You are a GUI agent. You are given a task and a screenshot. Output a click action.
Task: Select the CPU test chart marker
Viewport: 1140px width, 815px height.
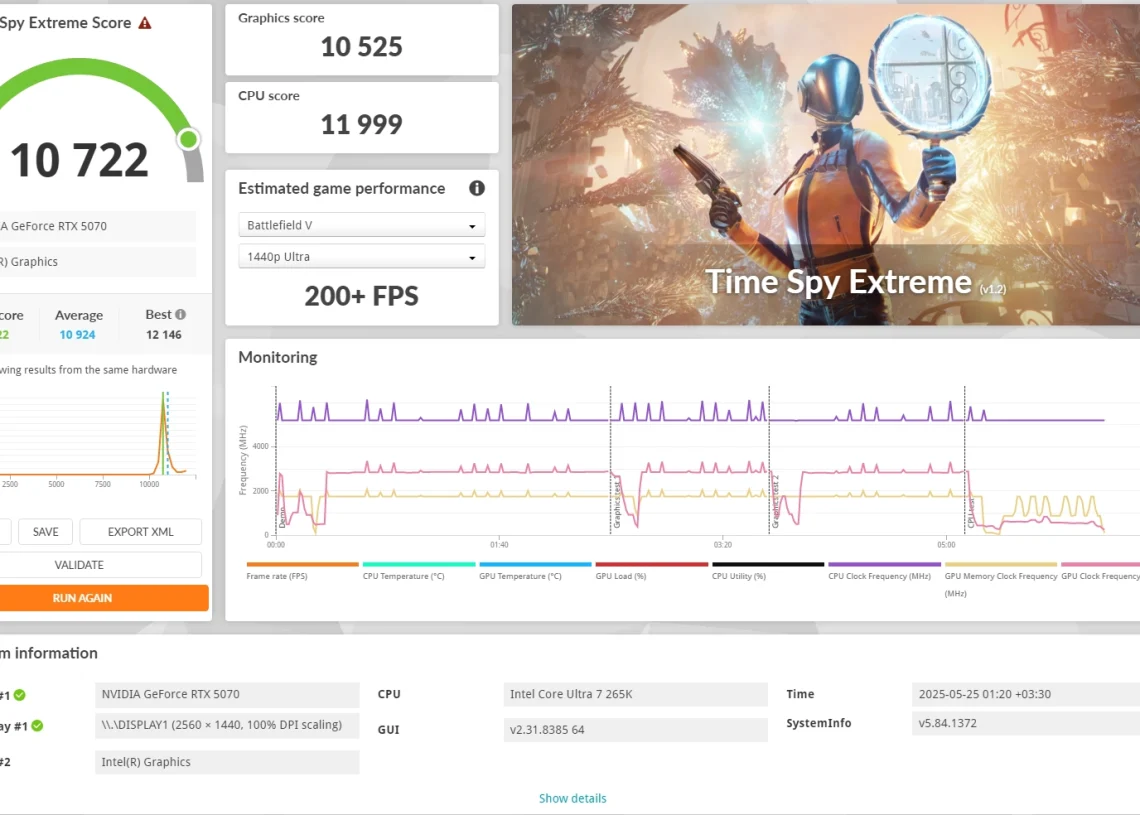971,513
